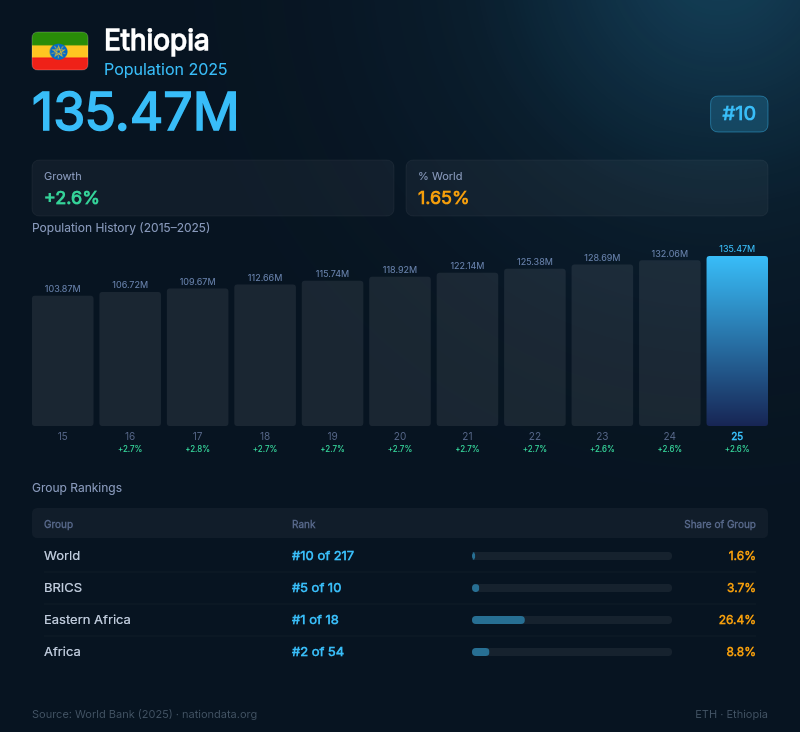Click the #5 of 10 rank
Screen dimensions: 800x732
(316, 588)
